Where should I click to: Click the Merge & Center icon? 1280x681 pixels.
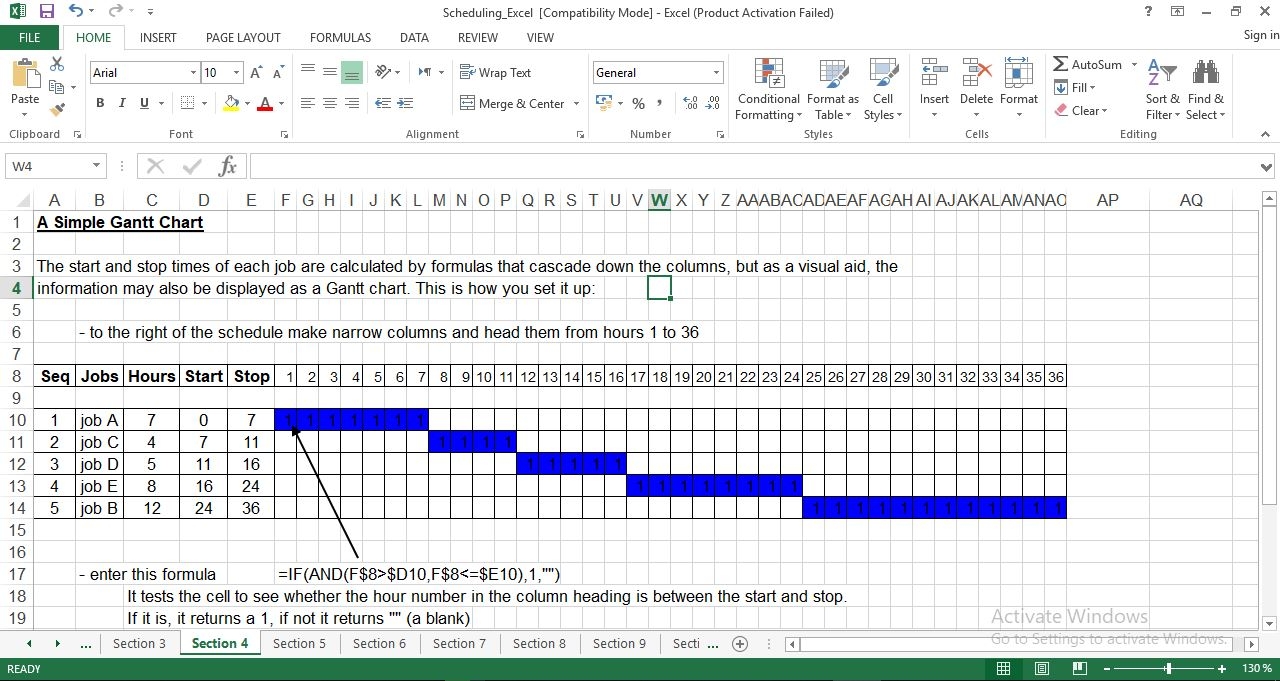click(512, 103)
